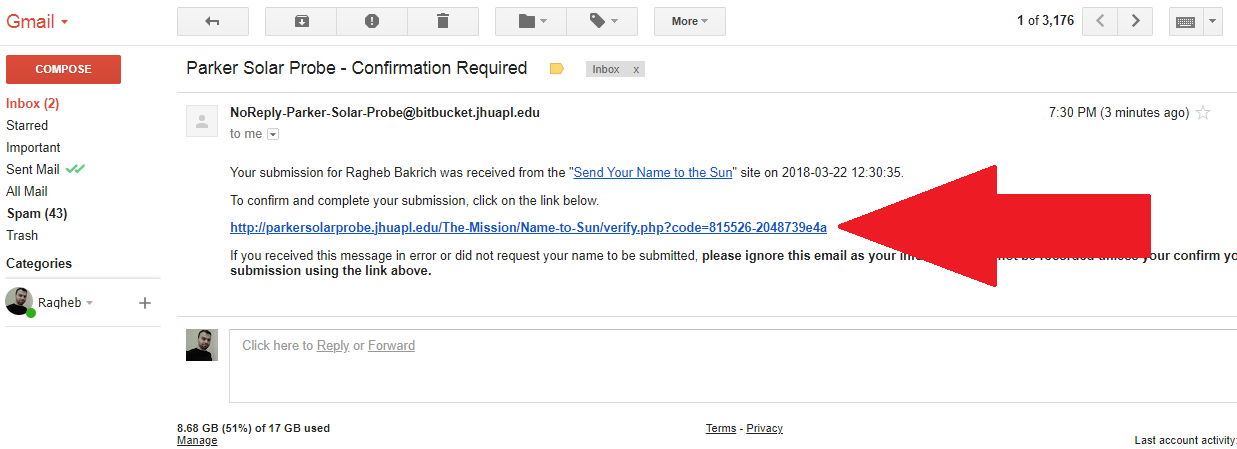Viewport: 1237px width, 449px height.
Task: Open the Labels tag dropdown
Action: (x=601, y=21)
